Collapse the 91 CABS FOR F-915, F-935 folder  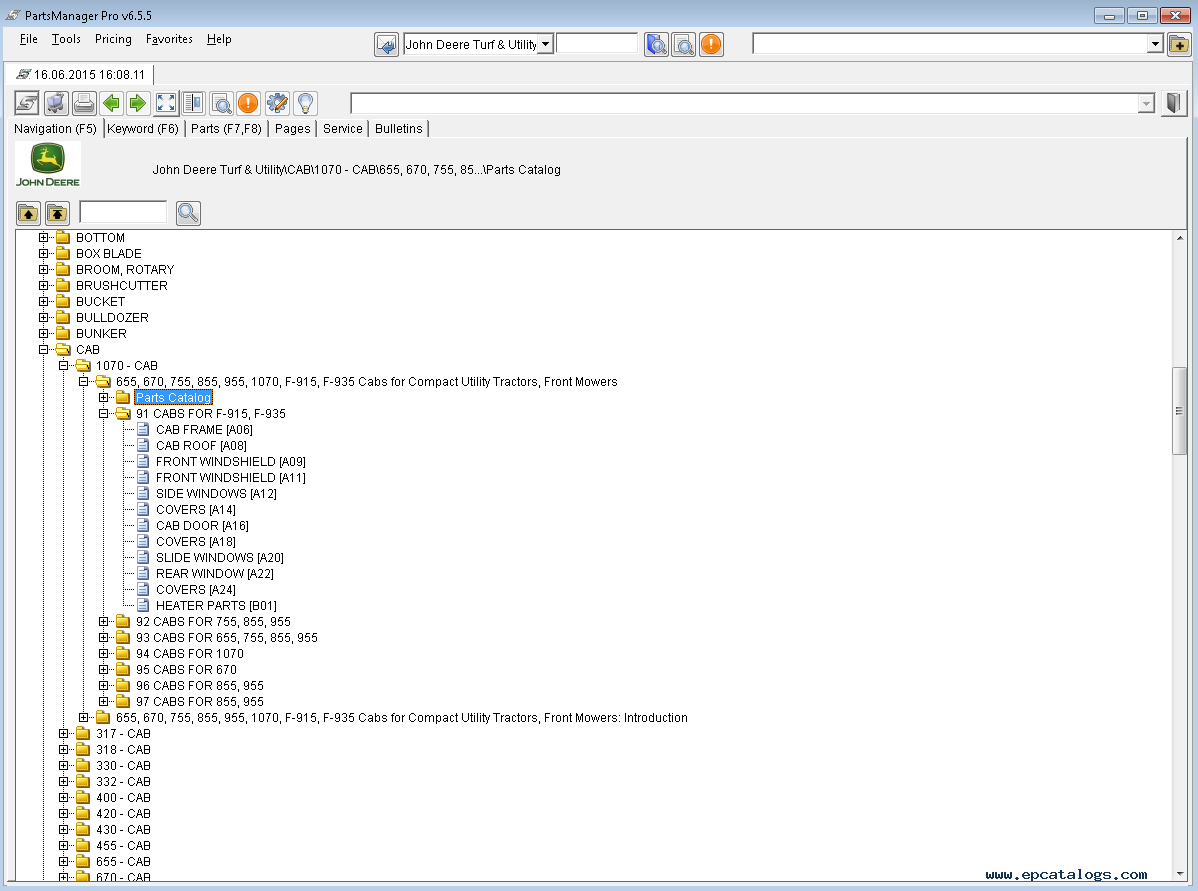click(104, 414)
